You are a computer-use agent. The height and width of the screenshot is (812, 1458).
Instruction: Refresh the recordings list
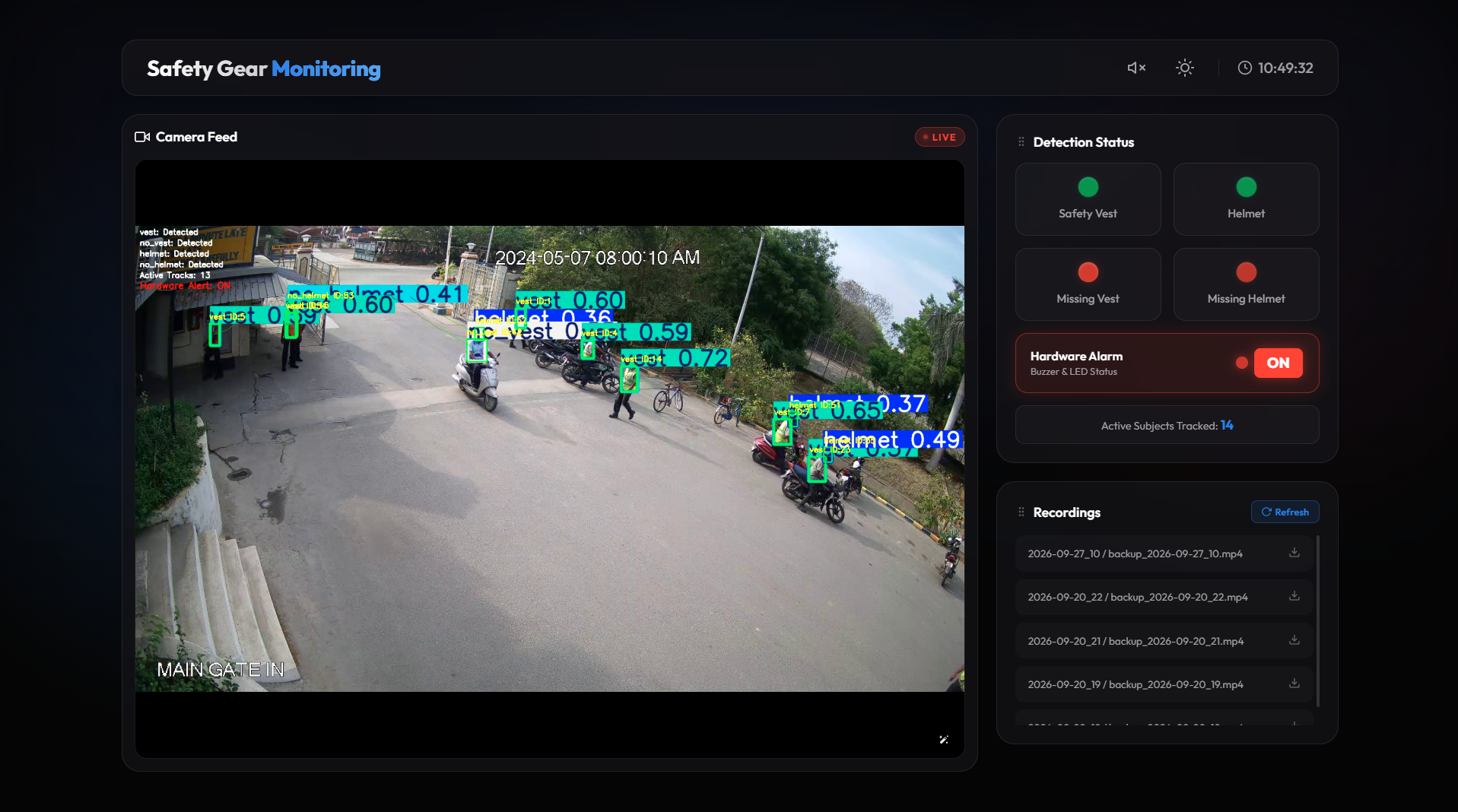click(1285, 512)
